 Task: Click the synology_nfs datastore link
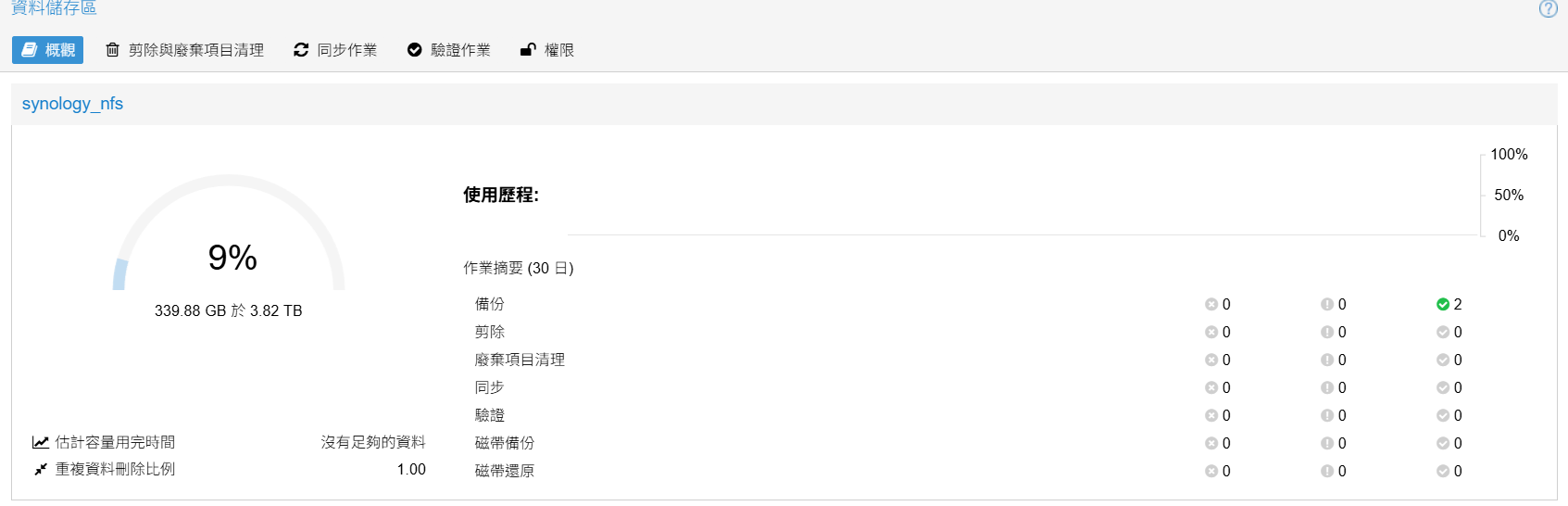coord(72,104)
